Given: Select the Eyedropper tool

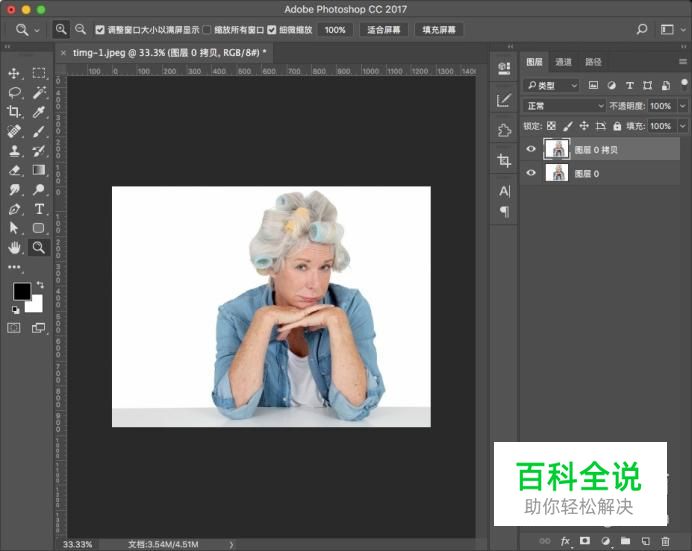Looking at the screenshot, I should [39, 111].
